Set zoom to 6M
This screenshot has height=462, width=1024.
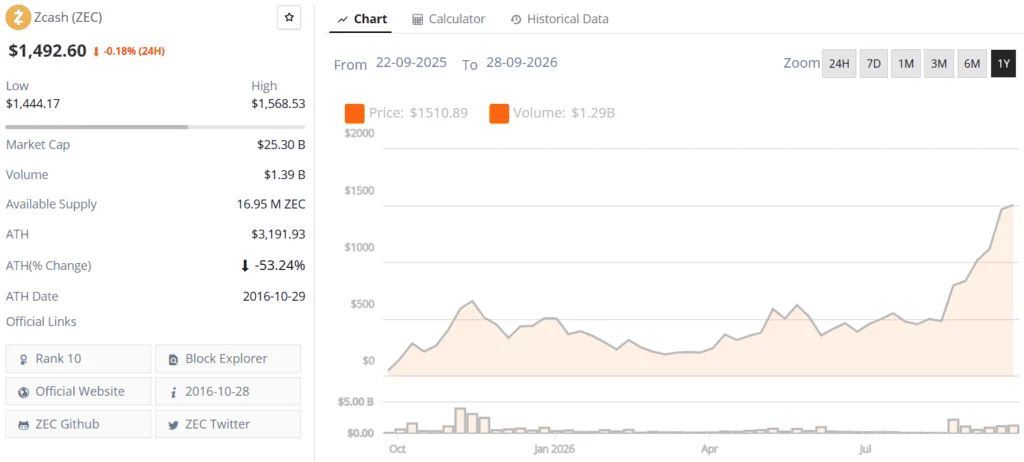(972, 63)
